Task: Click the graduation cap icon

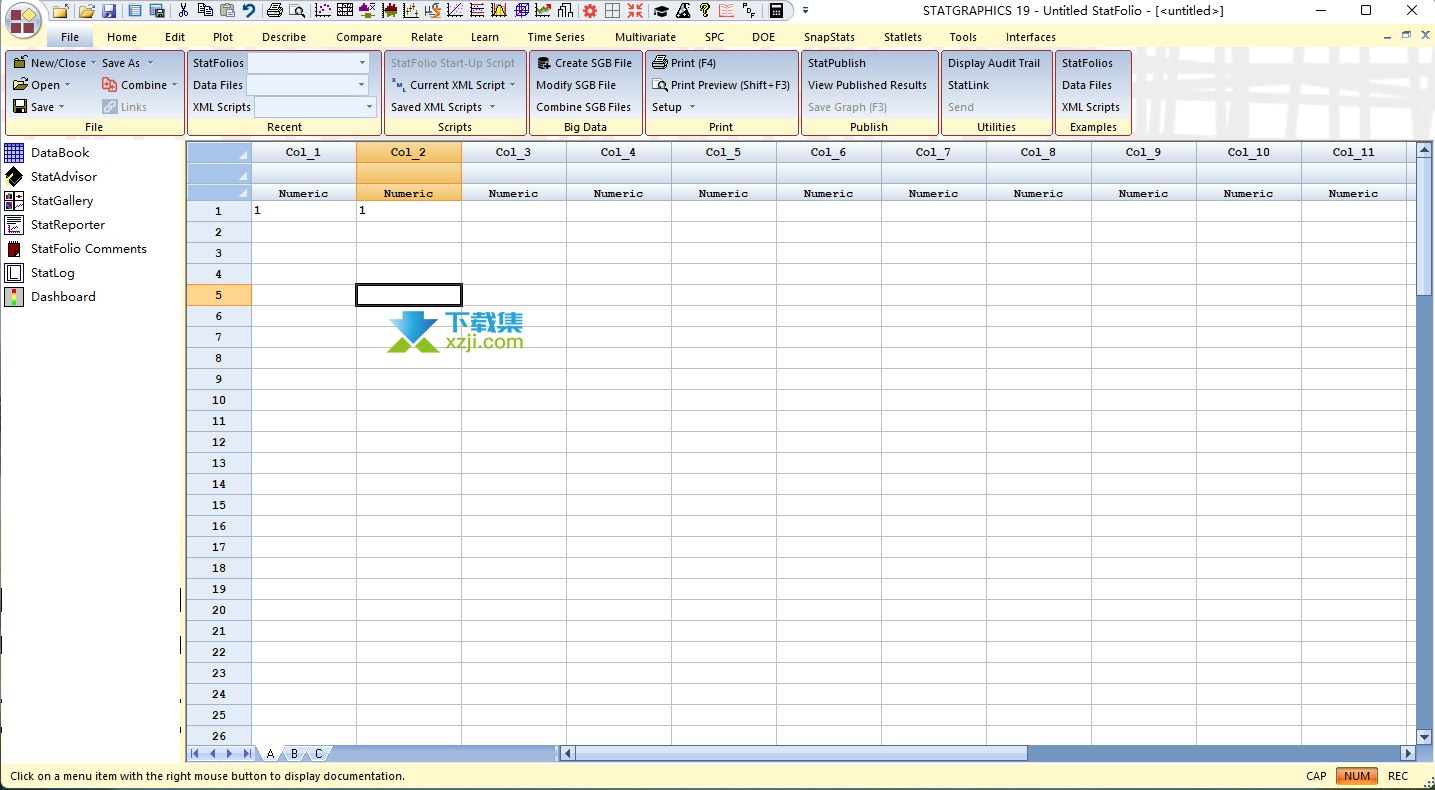Action: [x=660, y=11]
